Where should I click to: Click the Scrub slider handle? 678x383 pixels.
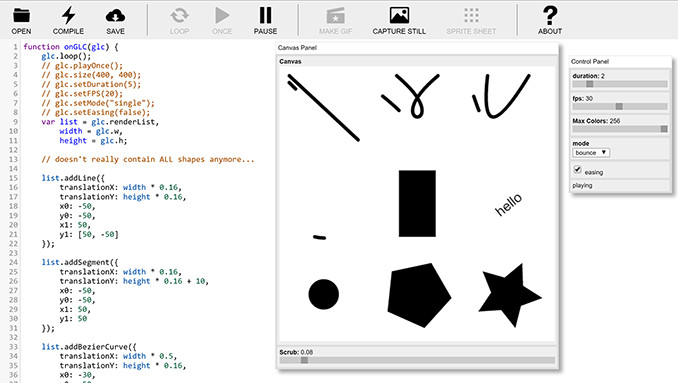[304, 360]
